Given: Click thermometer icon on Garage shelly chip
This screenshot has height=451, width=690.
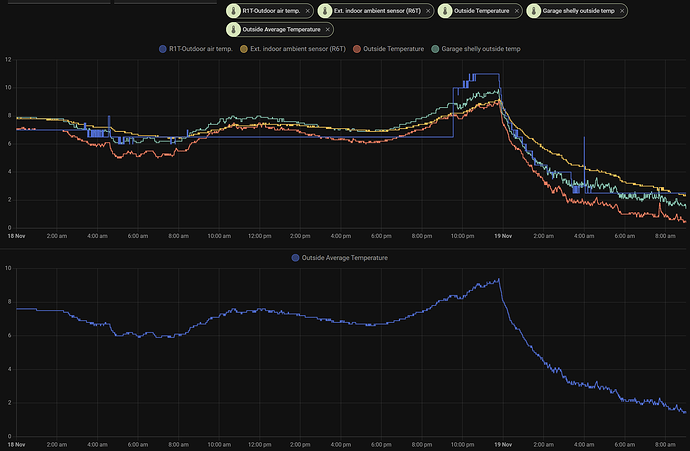Looking at the screenshot, I should click(x=535, y=10).
